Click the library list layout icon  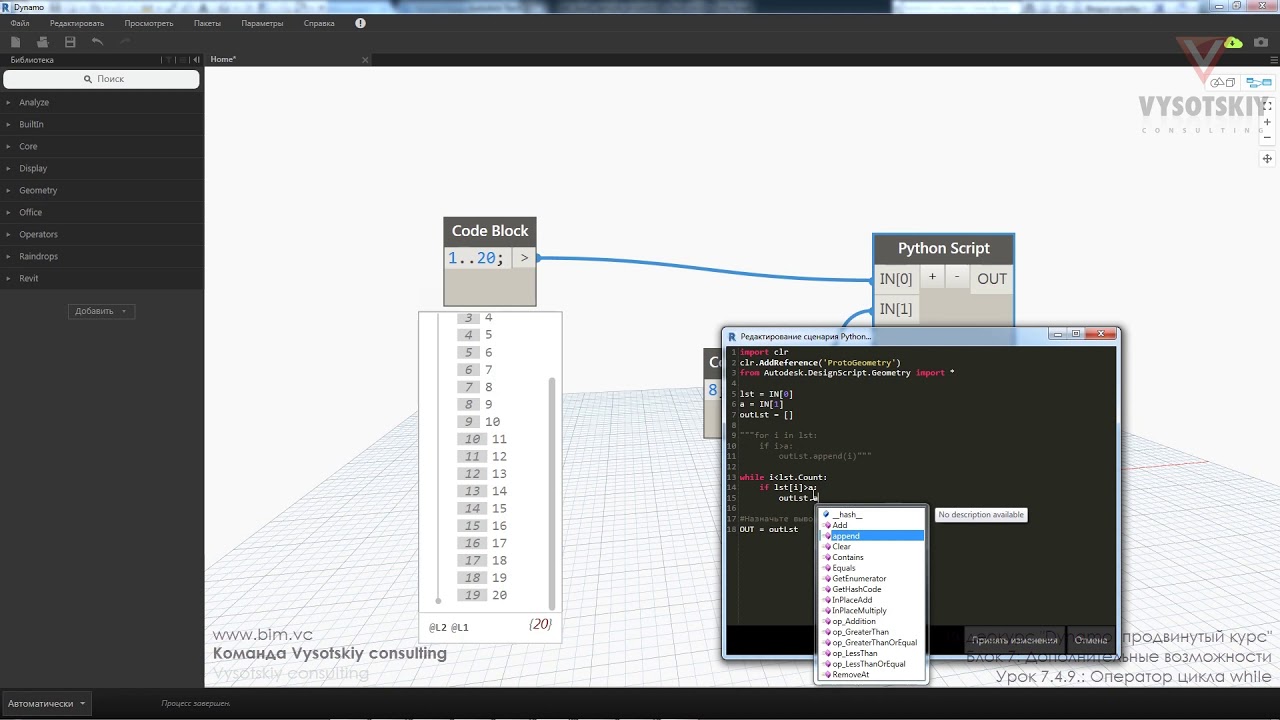[x=182, y=60]
